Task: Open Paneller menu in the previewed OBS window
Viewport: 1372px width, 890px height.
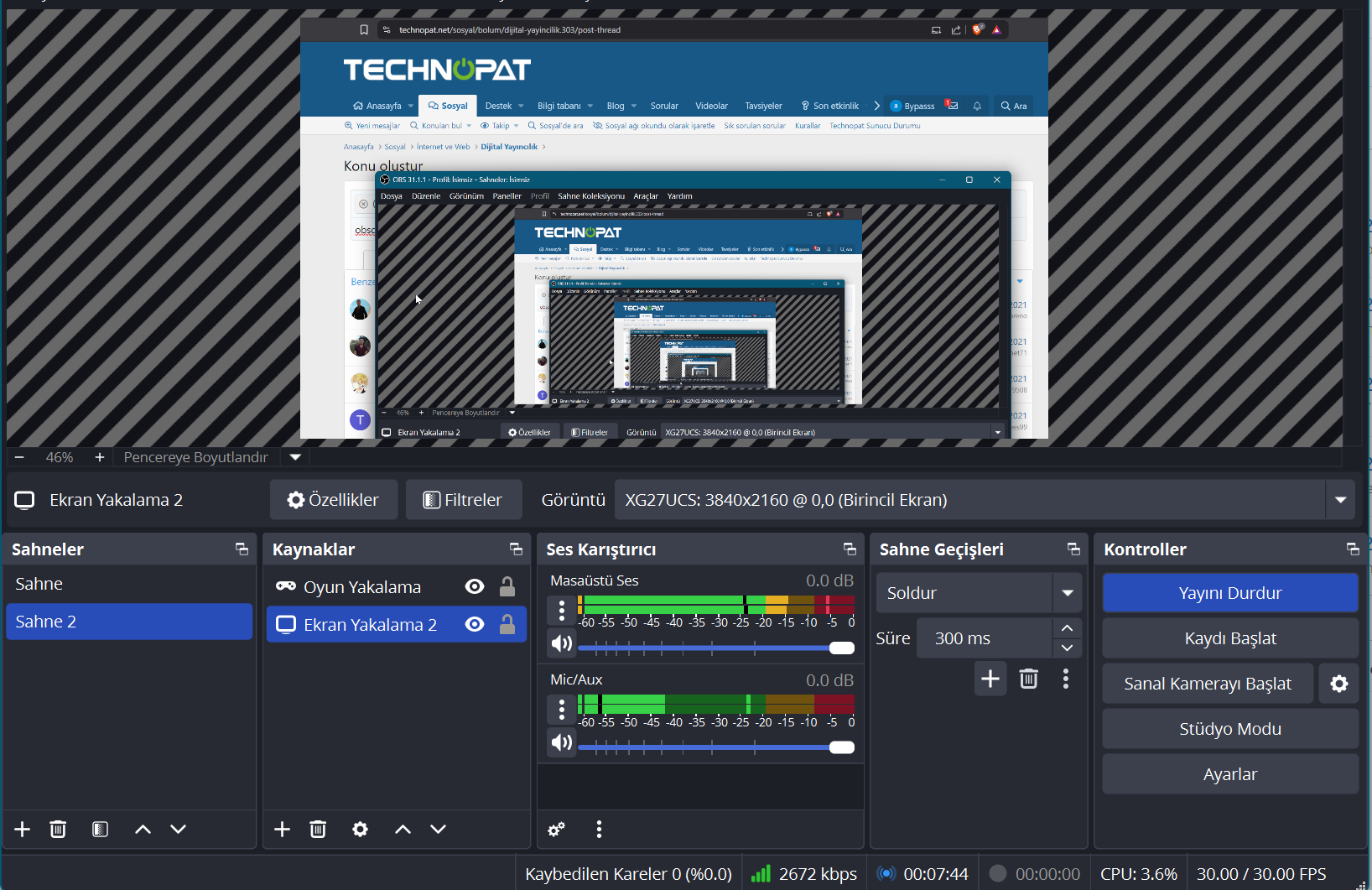Action: [x=507, y=196]
